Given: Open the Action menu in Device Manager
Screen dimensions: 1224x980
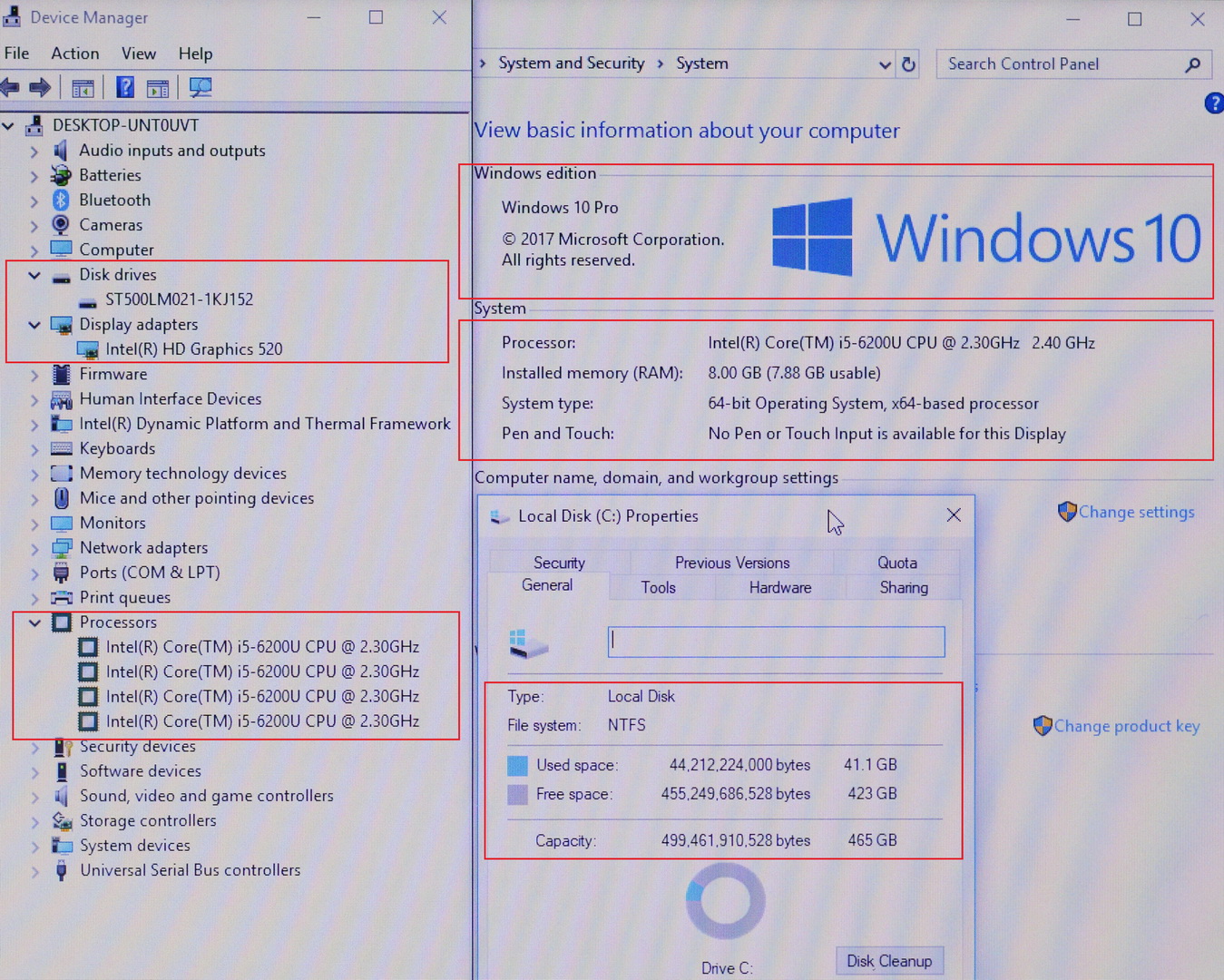Looking at the screenshot, I should [75, 54].
